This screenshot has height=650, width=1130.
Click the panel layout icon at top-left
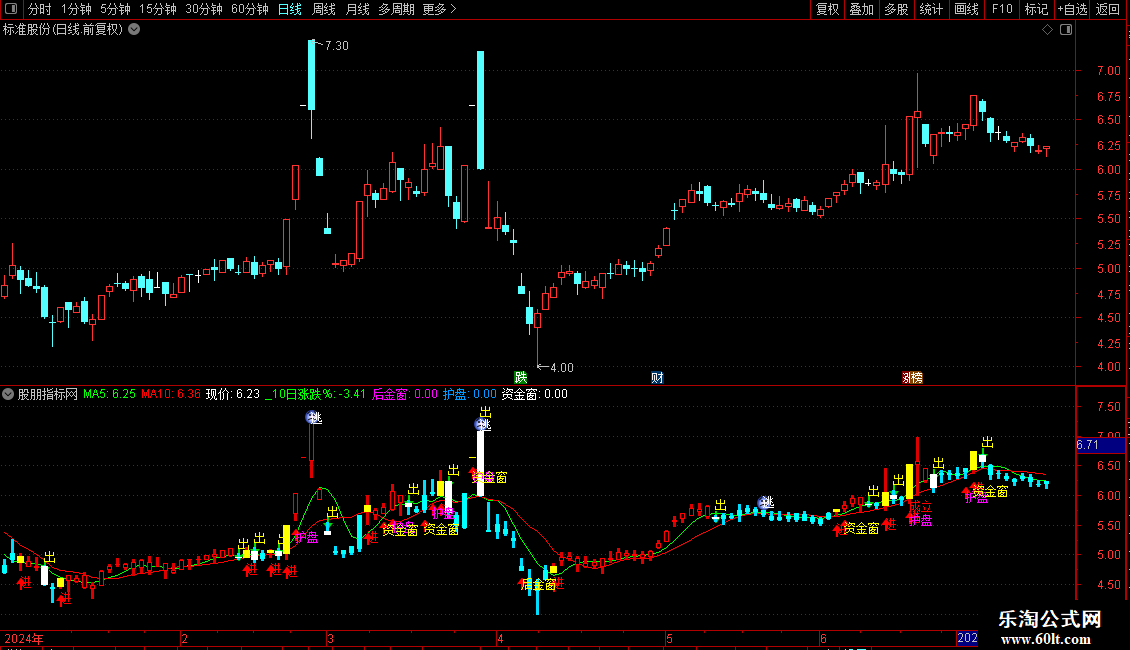(x=11, y=9)
